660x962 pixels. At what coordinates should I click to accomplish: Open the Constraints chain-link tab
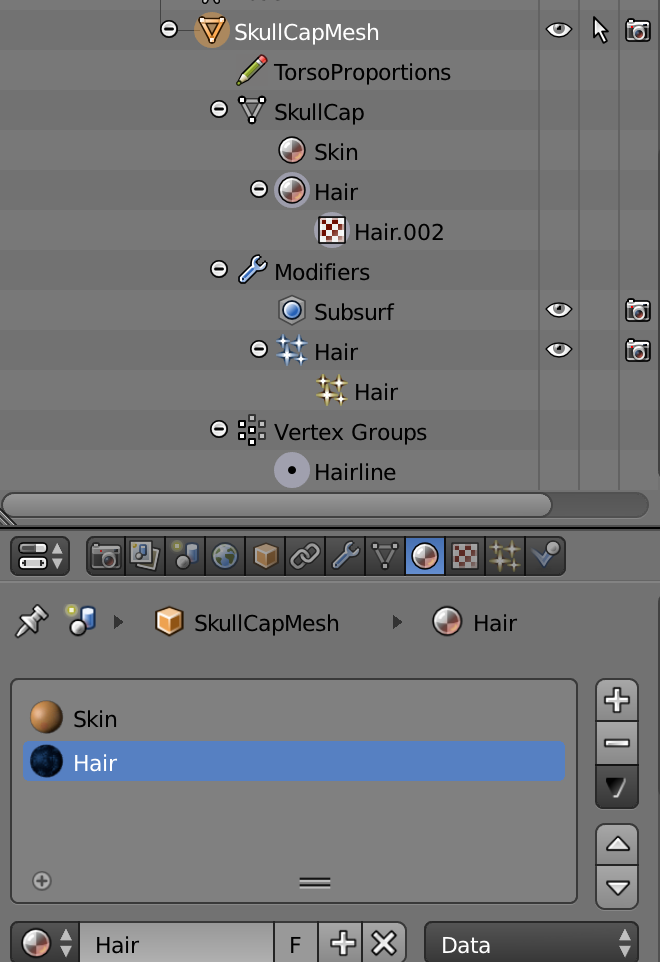(x=305, y=556)
